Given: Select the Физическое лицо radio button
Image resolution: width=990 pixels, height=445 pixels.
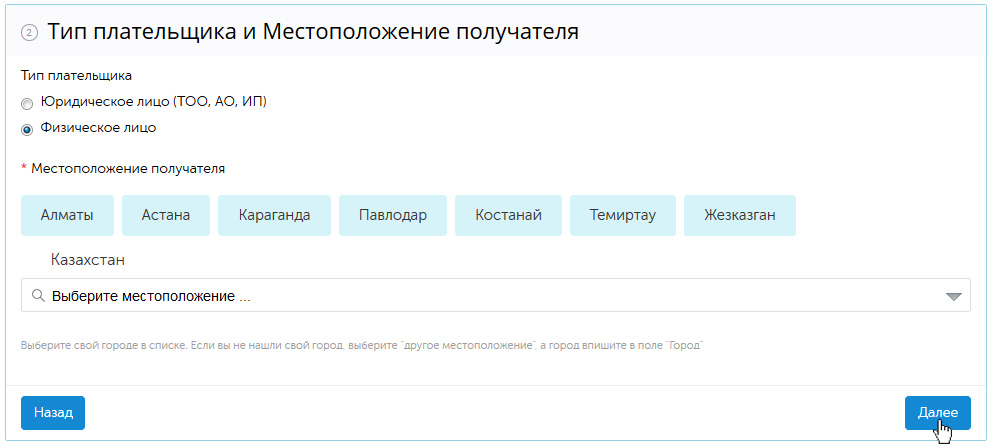Looking at the screenshot, I should coord(27,129).
